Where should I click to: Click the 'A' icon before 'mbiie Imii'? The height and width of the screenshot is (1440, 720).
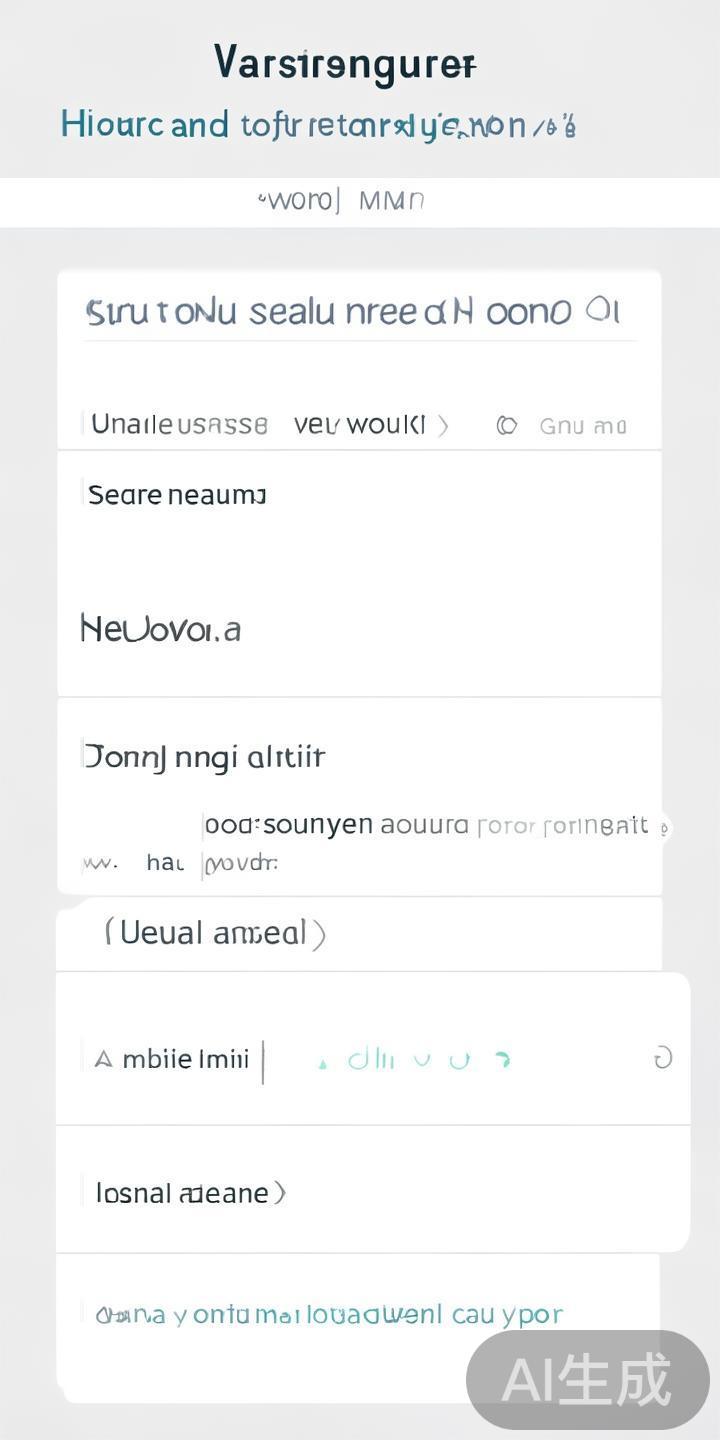click(102, 1059)
